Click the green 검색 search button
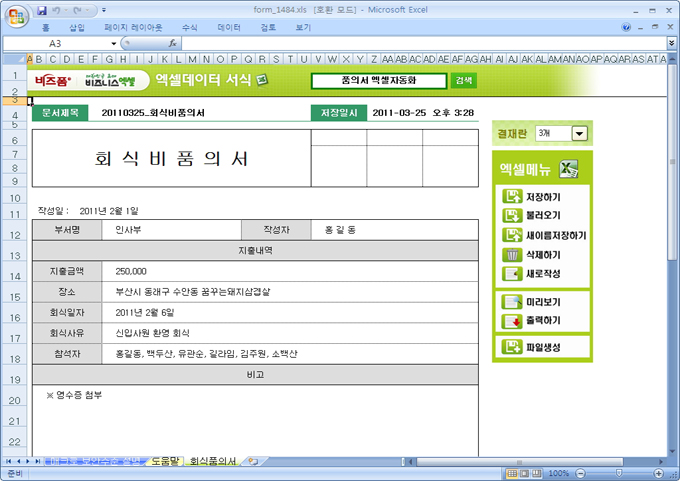Image resolution: width=680 pixels, height=481 pixels. tap(464, 80)
